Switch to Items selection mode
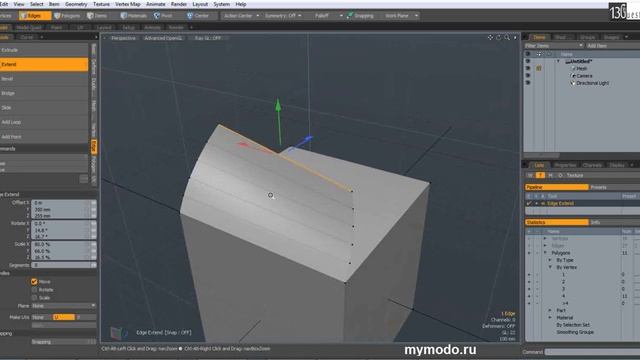 [x=97, y=16]
